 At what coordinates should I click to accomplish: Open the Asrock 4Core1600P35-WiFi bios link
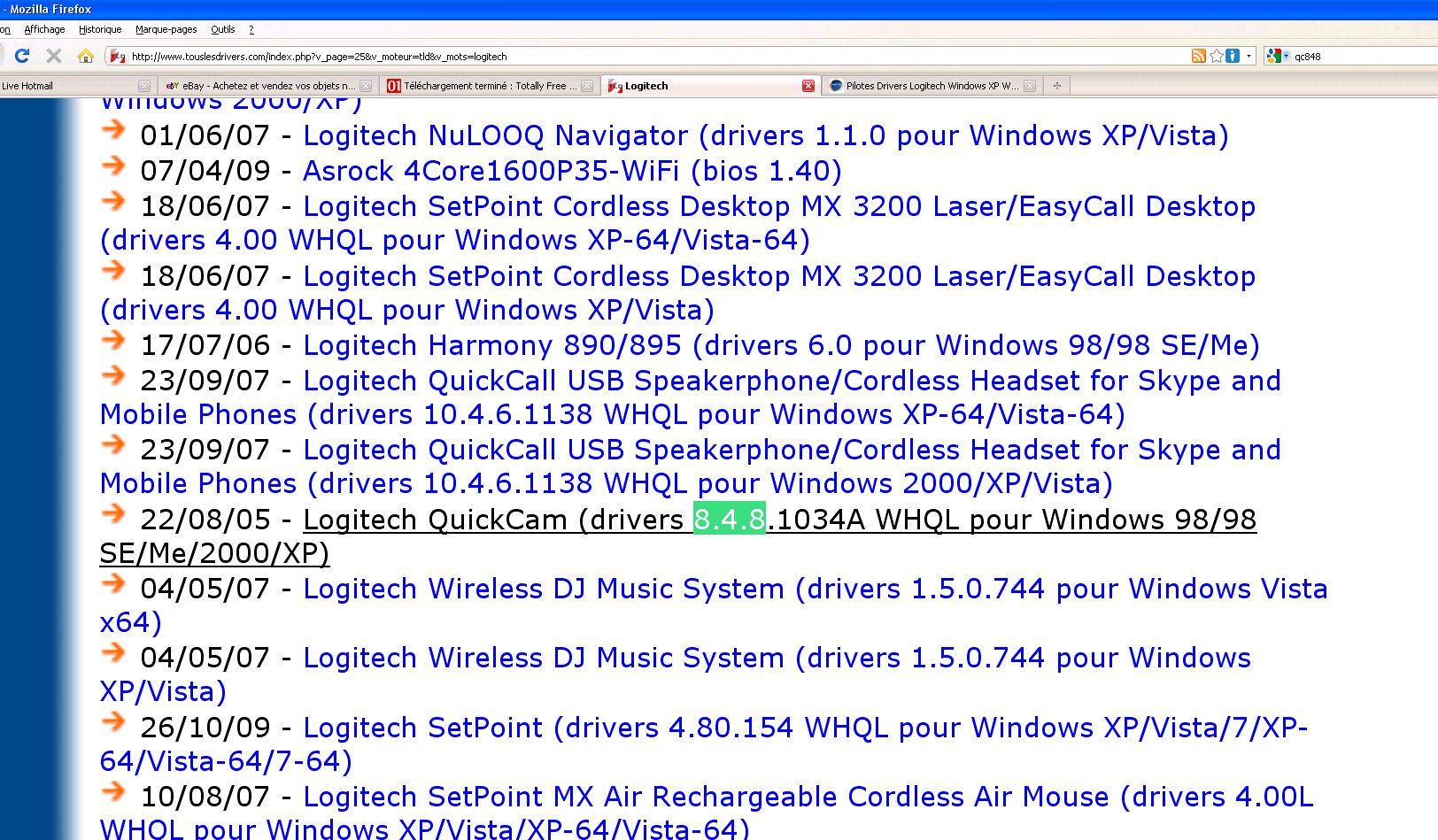[571, 170]
